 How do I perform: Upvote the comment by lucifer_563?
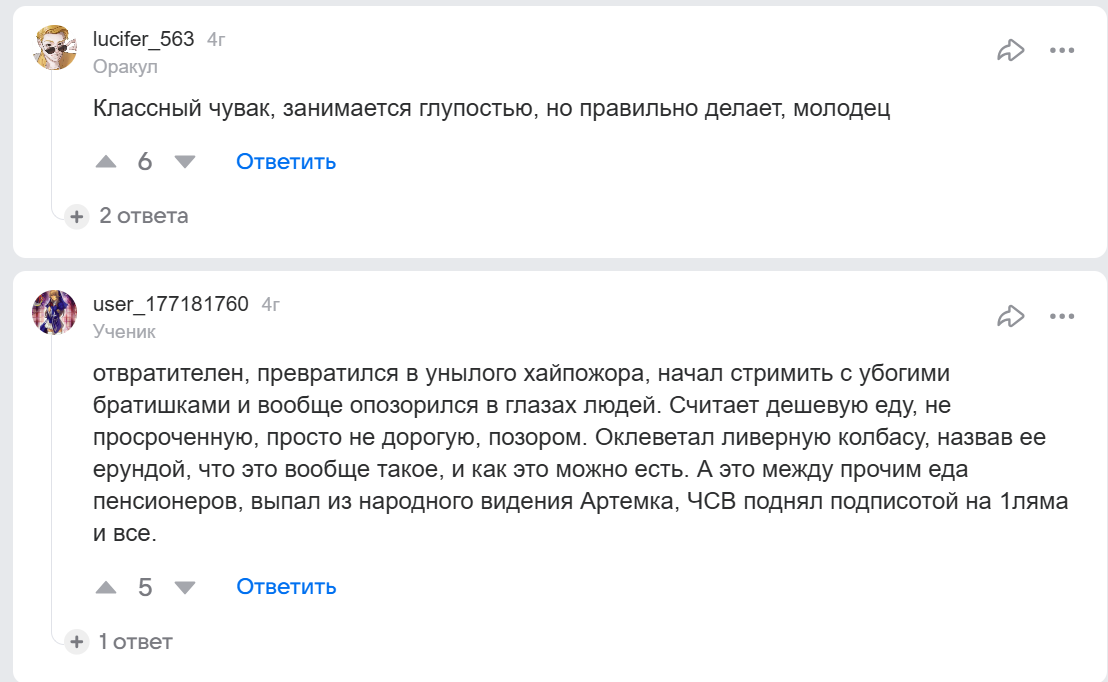click(107, 162)
